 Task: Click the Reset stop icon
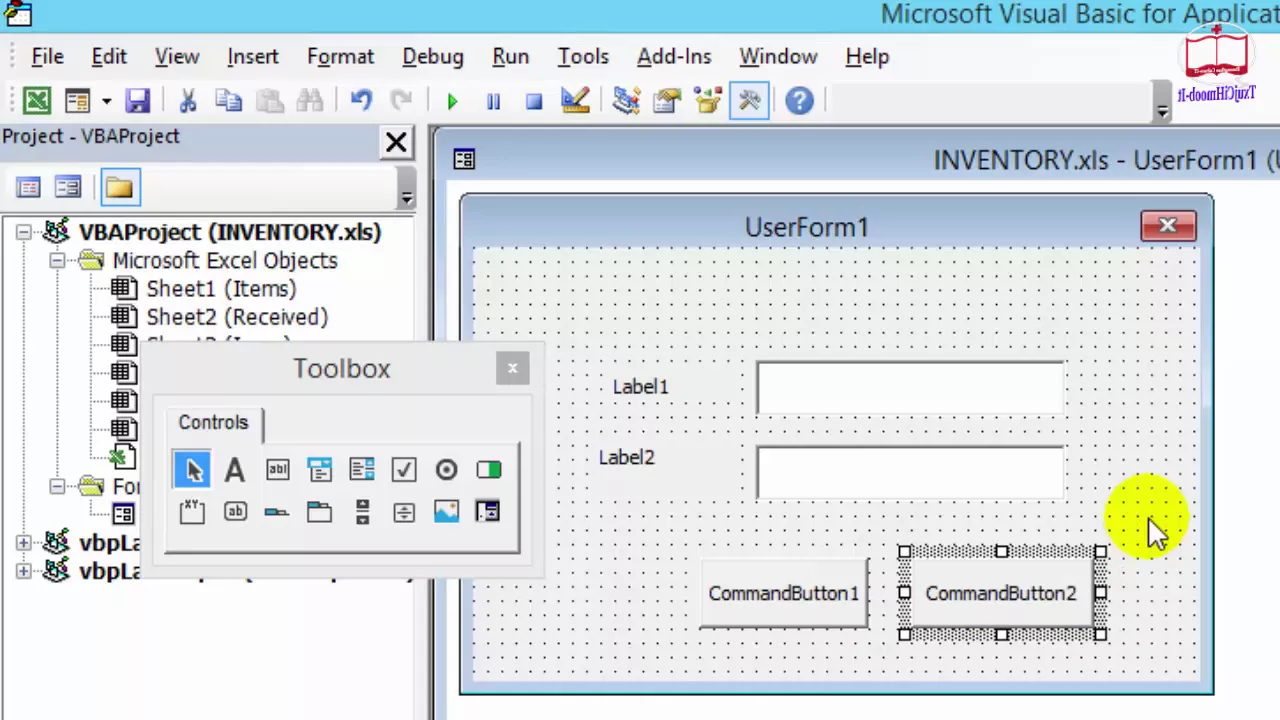tap(534, 101)
